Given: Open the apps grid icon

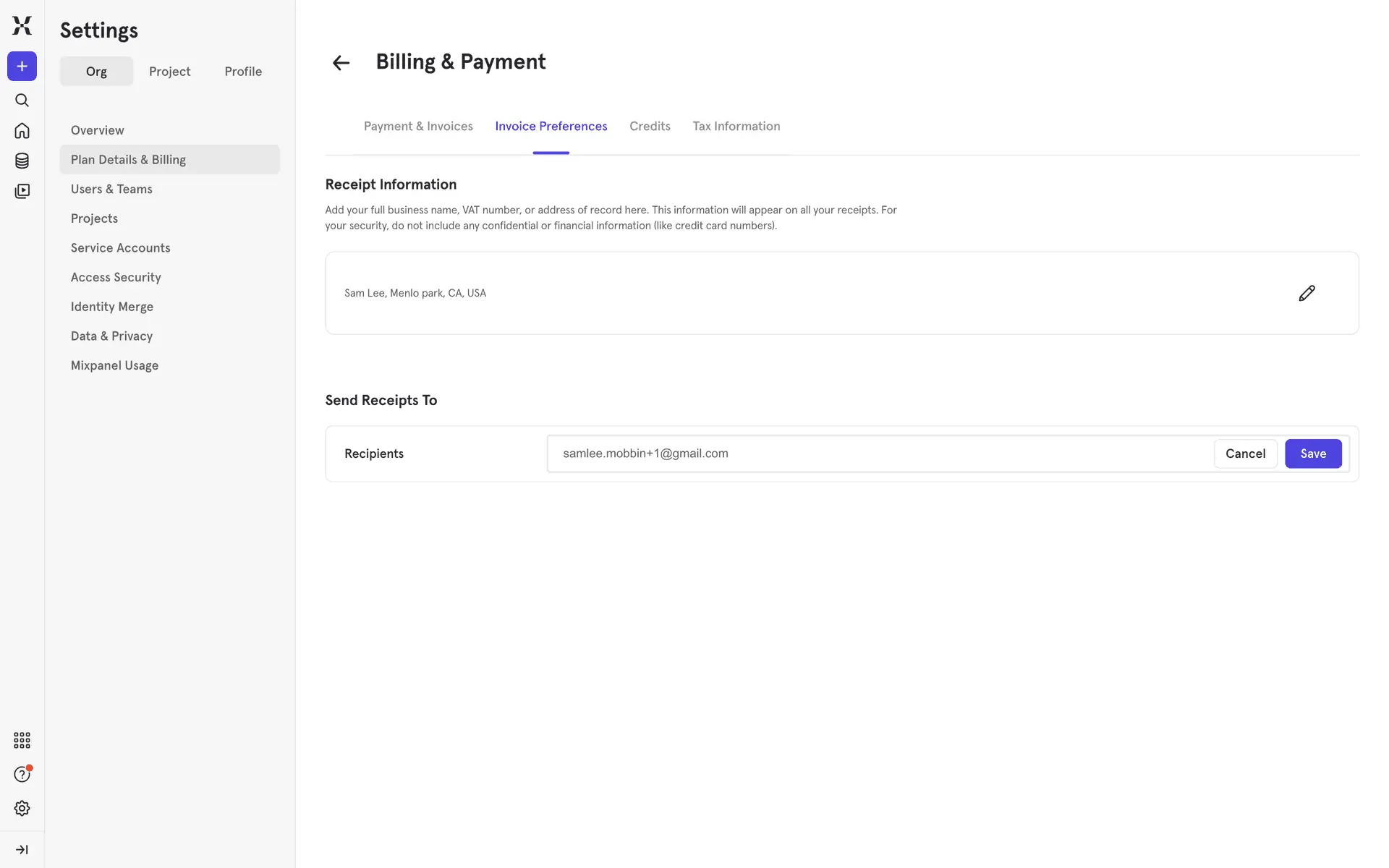Looking at the screenshot, I should tap(22, 740).
